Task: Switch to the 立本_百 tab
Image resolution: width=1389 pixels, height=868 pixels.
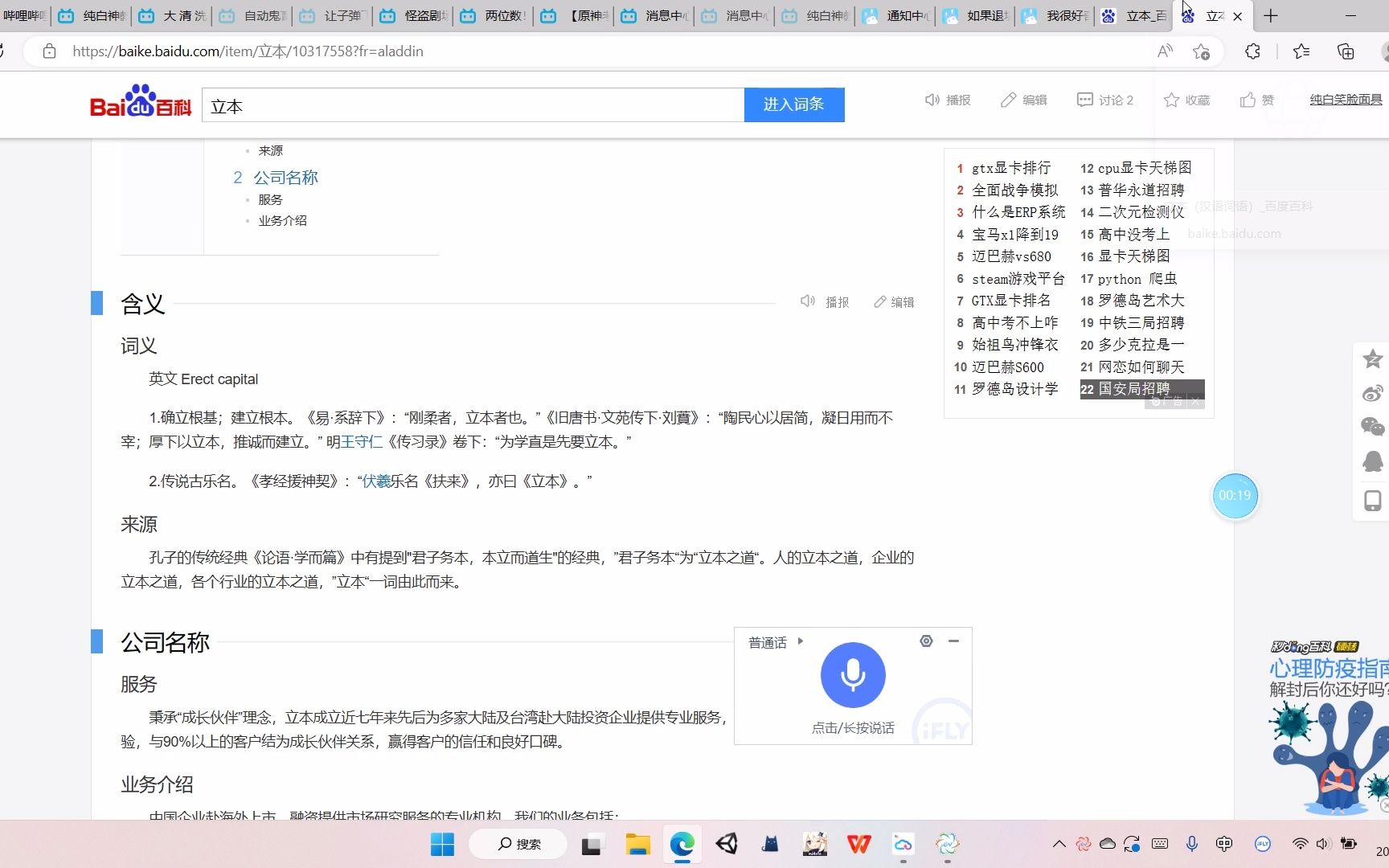Action: [x=1136, y=16]
